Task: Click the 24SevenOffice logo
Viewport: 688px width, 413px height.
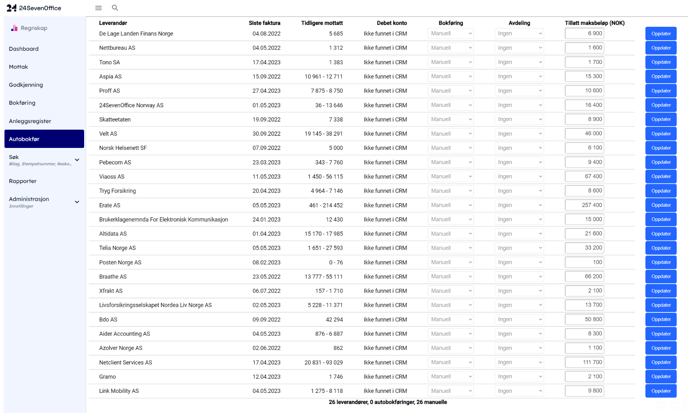Action: pos(34,8)
